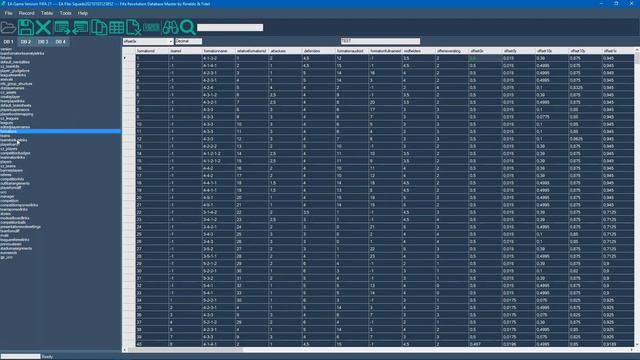Click the formation name cell 5-3-2
The image size is (640, 360).
219,278
